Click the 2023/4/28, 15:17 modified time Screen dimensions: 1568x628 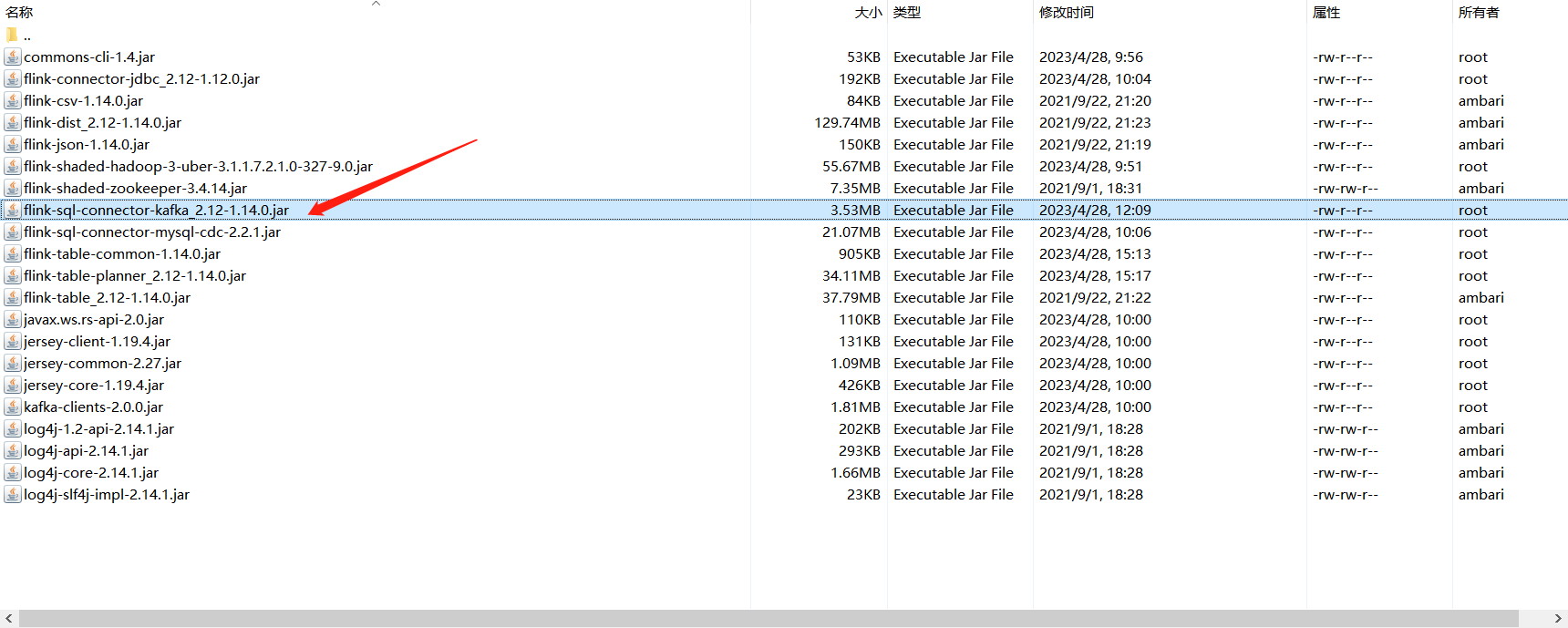point(1095,275)
